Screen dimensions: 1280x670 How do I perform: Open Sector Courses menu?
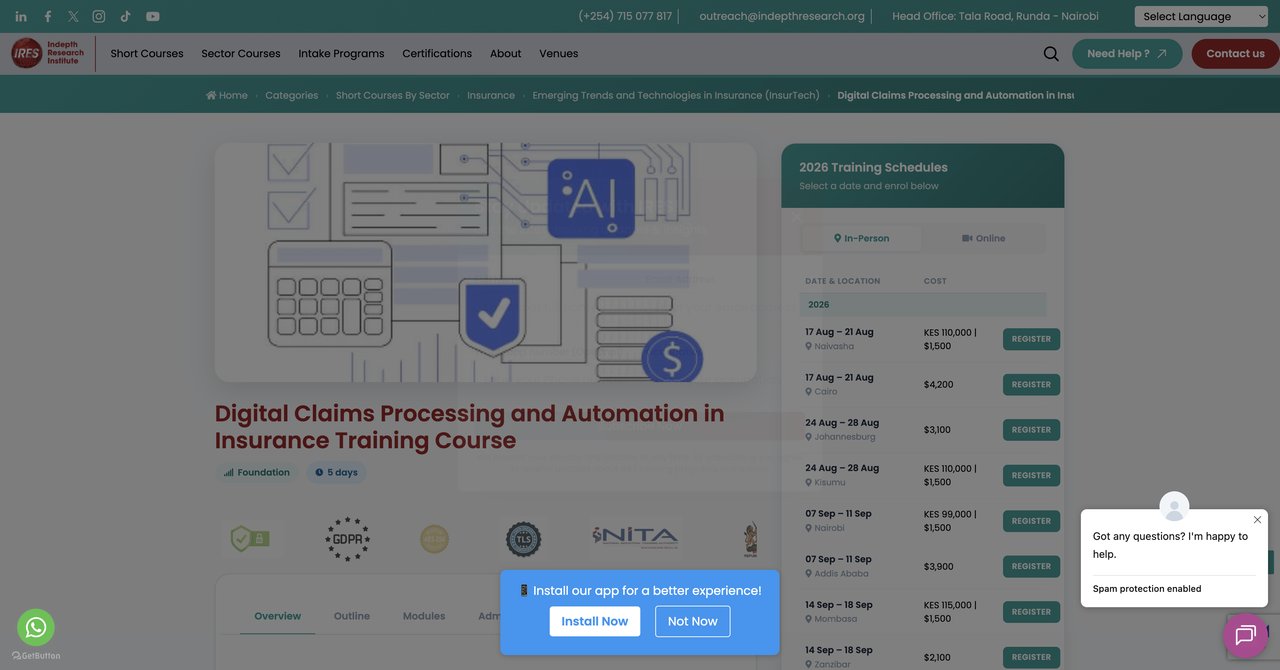[x=241, y=54]
